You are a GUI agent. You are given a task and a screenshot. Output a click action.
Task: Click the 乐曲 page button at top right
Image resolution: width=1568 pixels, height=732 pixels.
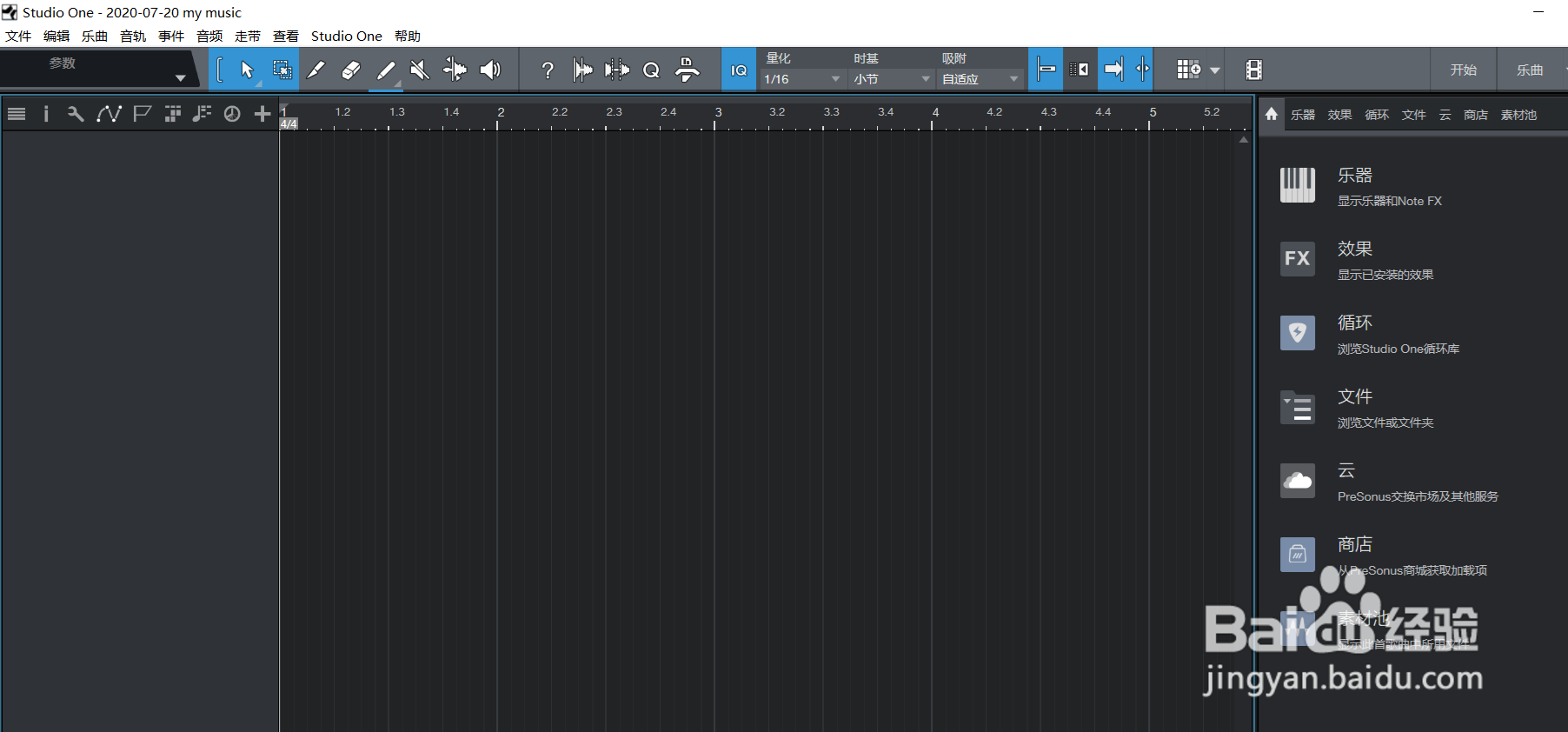pos(1530,70)
